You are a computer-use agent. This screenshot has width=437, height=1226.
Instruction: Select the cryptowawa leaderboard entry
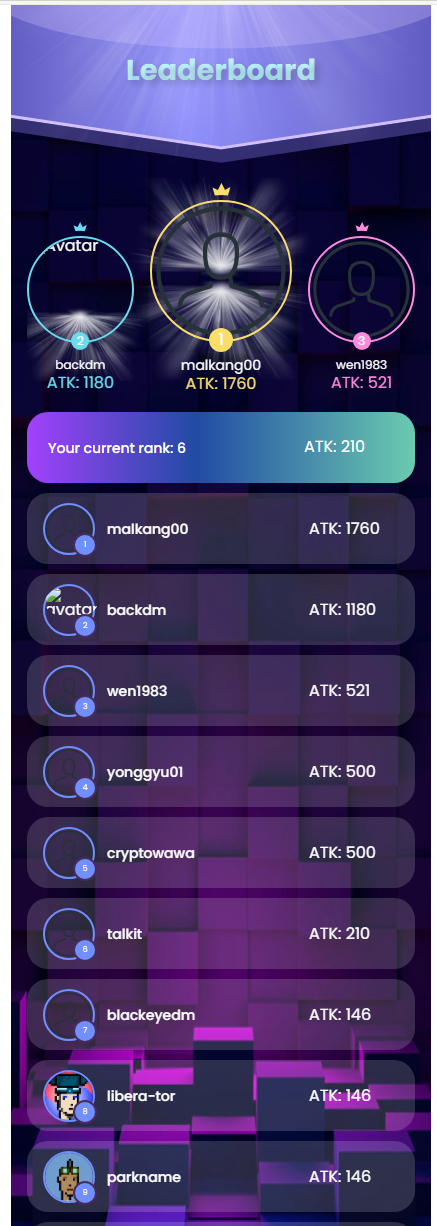pyautogui.click(x=221, y=852)
